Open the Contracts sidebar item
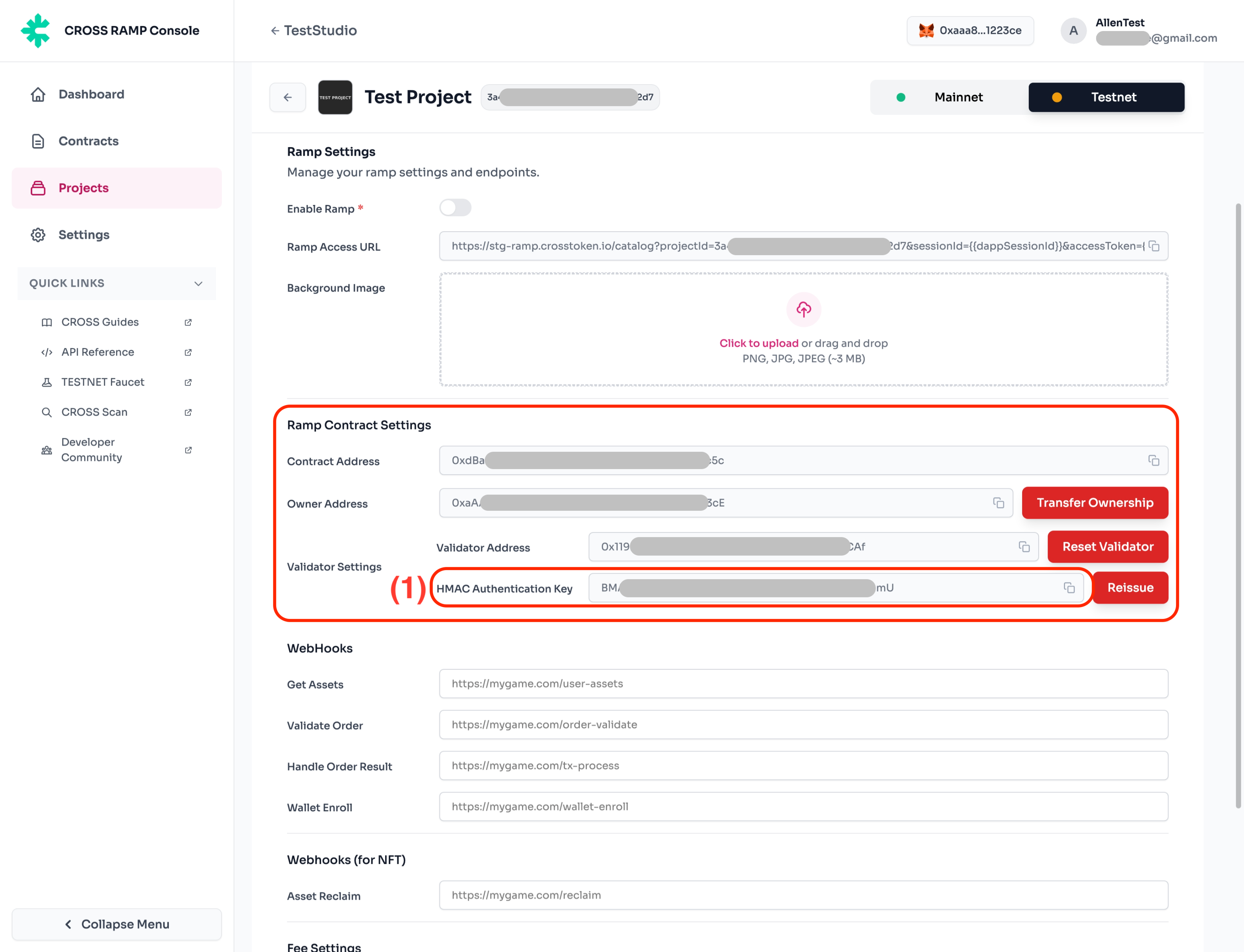1244x952 pixels. coord(89,141)
